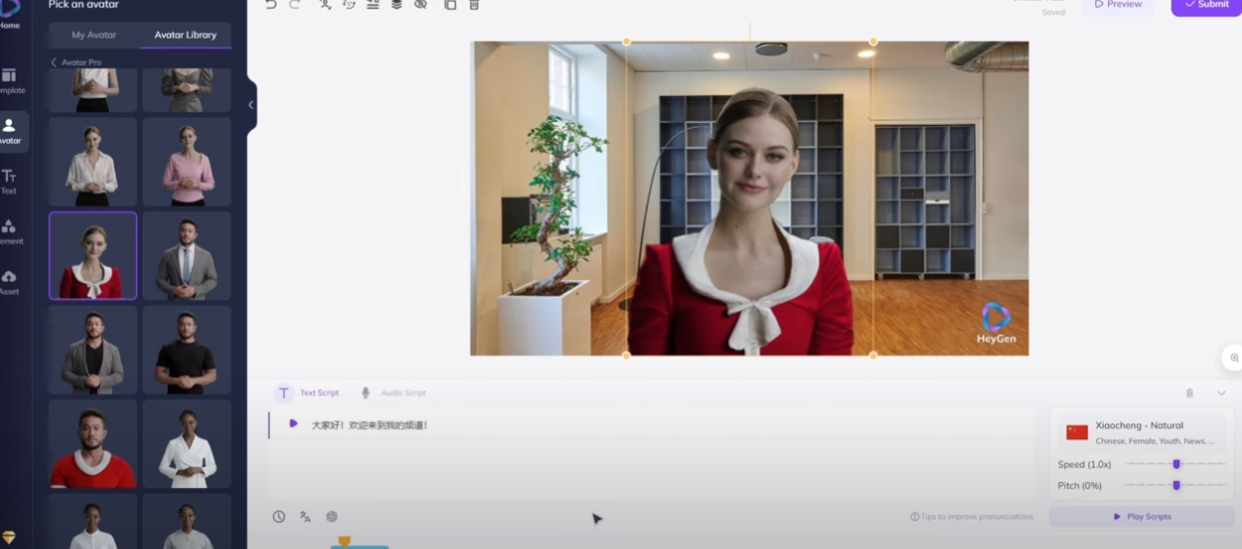Go back from Avatar Pro list
1242x549 pixels.
pos(54,62)
